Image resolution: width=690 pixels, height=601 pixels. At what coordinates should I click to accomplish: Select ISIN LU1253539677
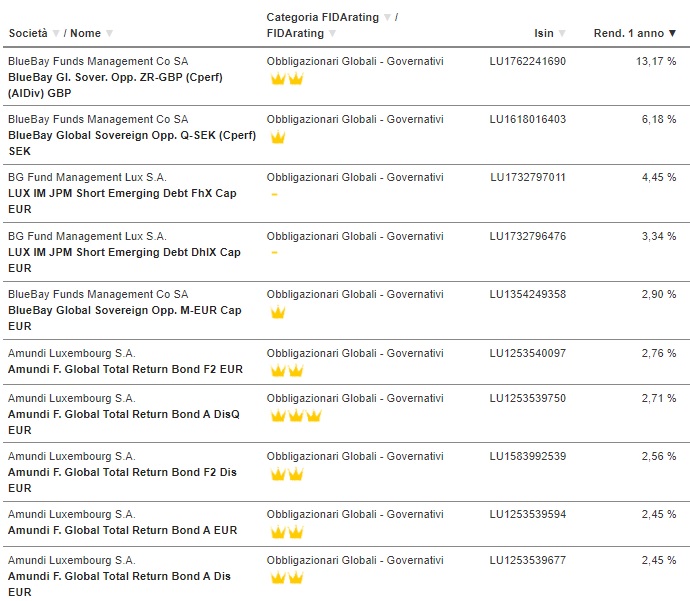tap(528, 560)
